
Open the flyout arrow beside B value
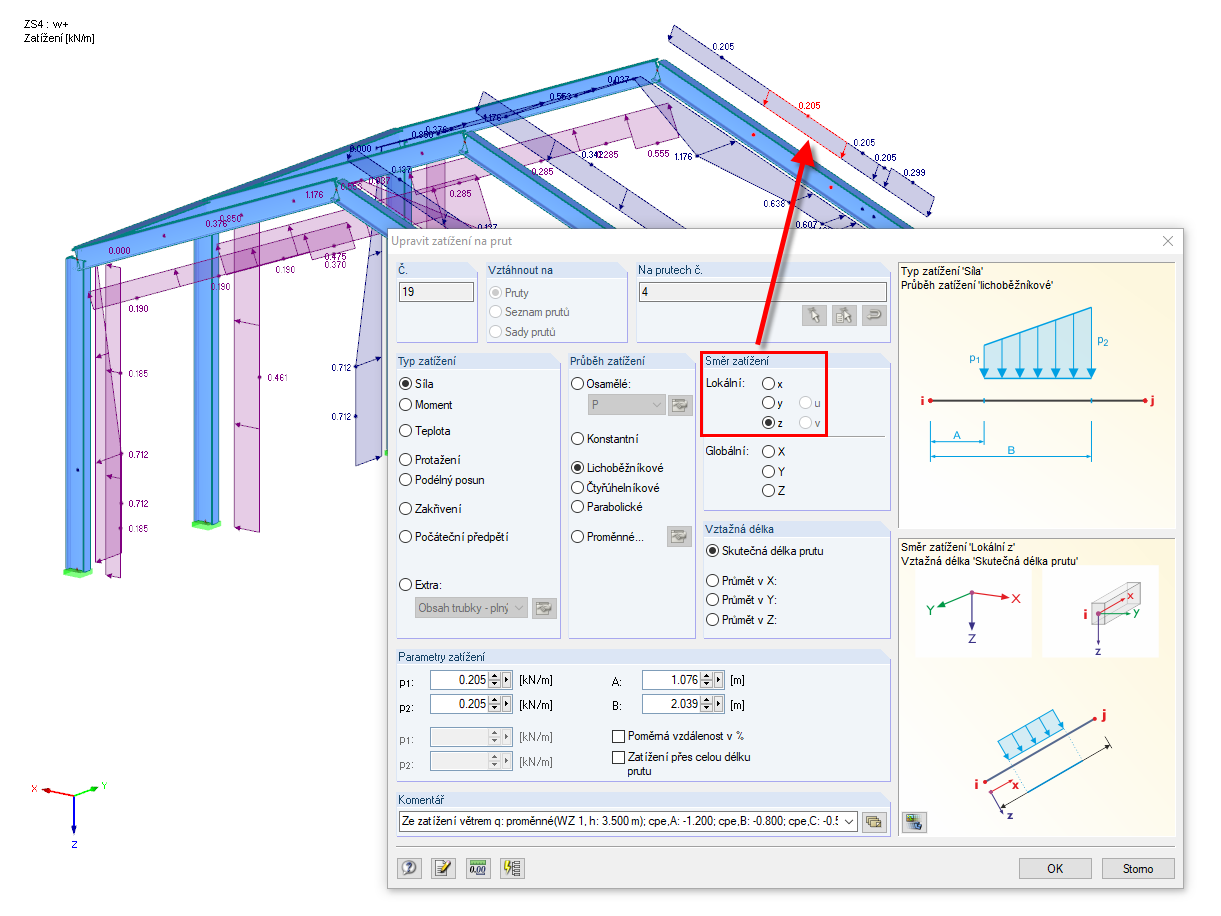[x=719, y=704]
